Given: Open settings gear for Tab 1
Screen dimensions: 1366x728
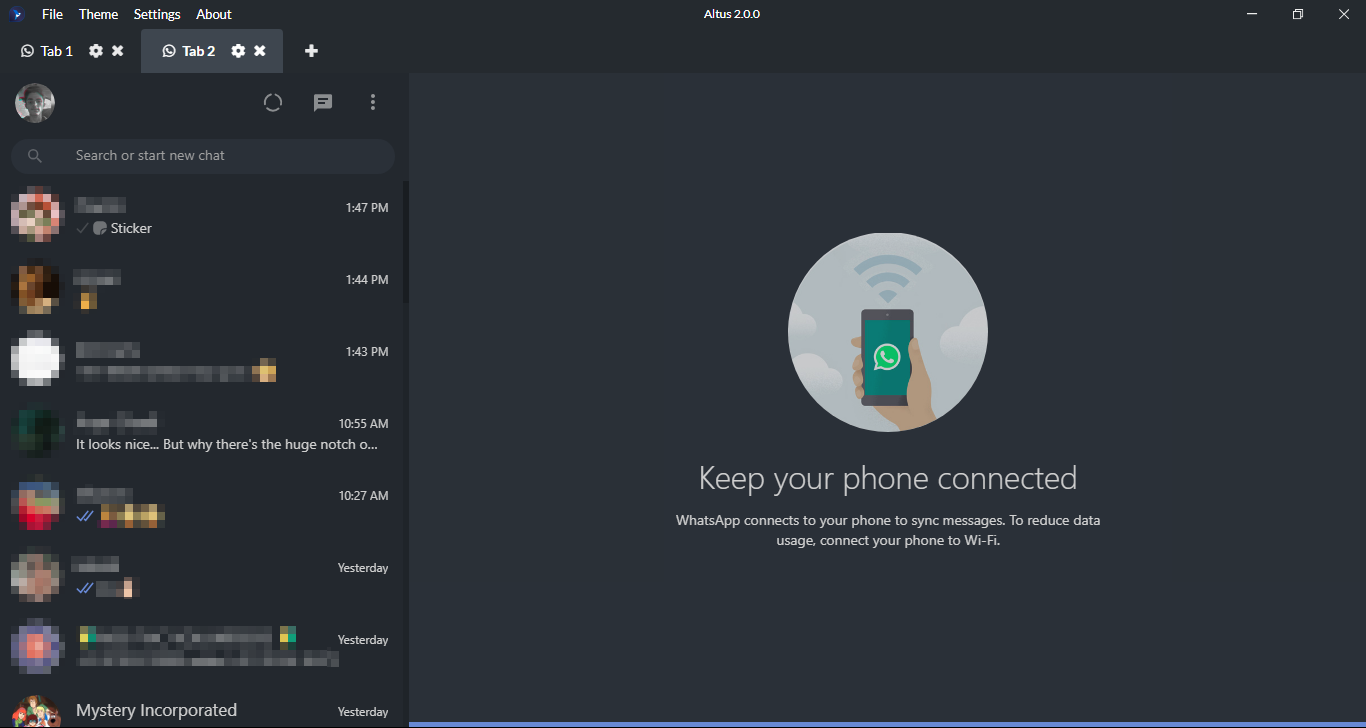Looking at the screenshot, I should pyautogui.click(x=96, y=51).
